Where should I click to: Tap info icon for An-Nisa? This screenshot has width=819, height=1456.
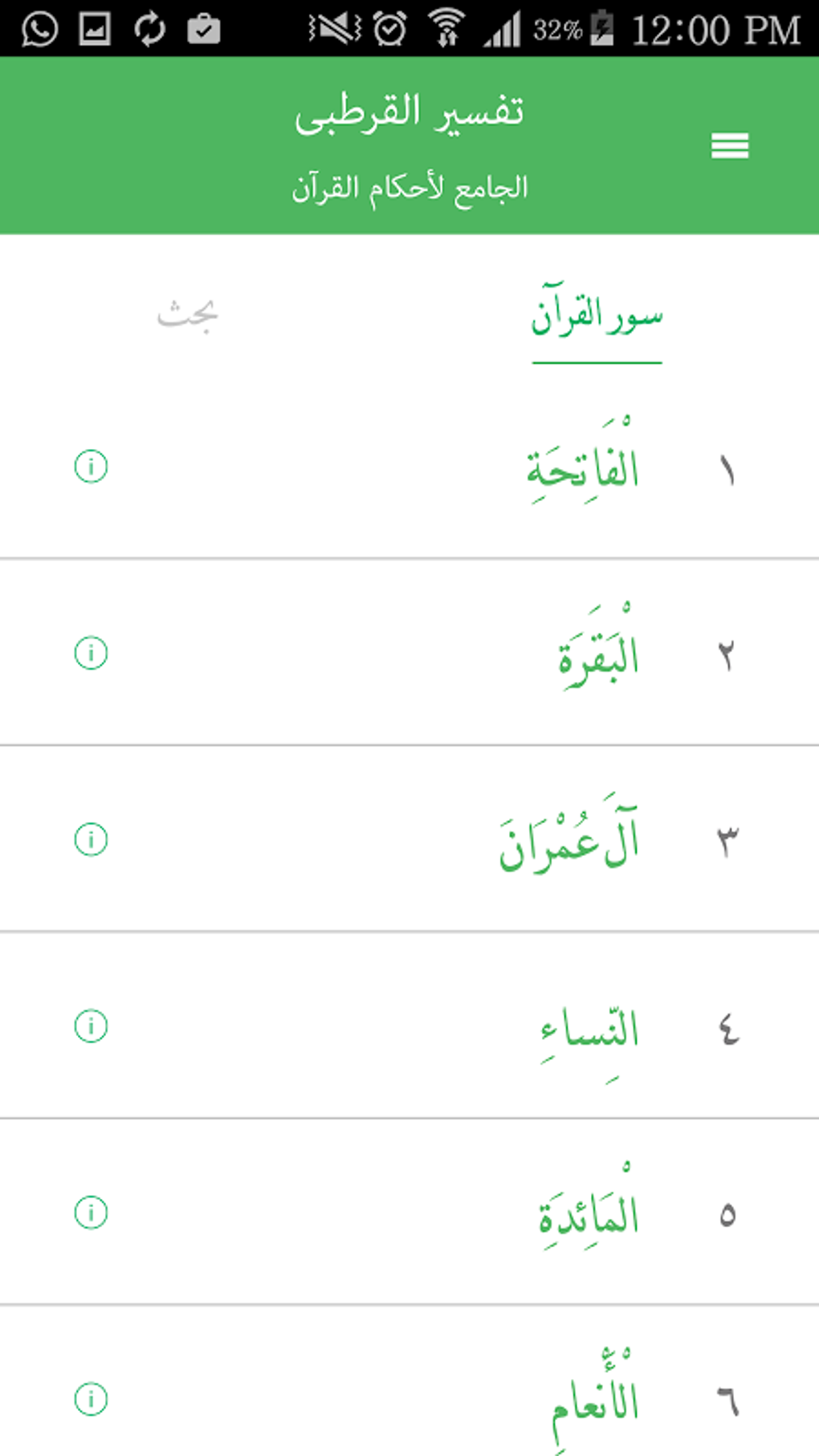pos(91,1026)
